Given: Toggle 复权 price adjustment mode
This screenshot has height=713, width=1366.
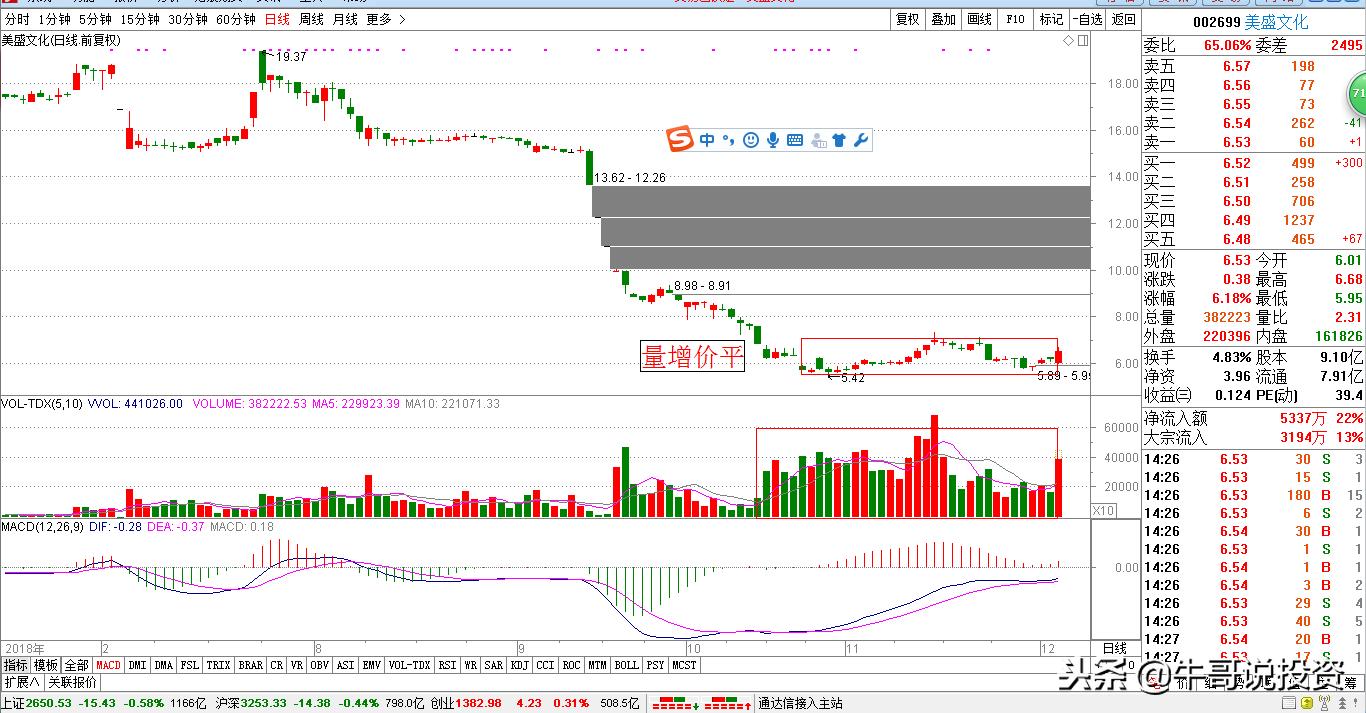Looking at the screenshot, I should (x=907, y=18).
